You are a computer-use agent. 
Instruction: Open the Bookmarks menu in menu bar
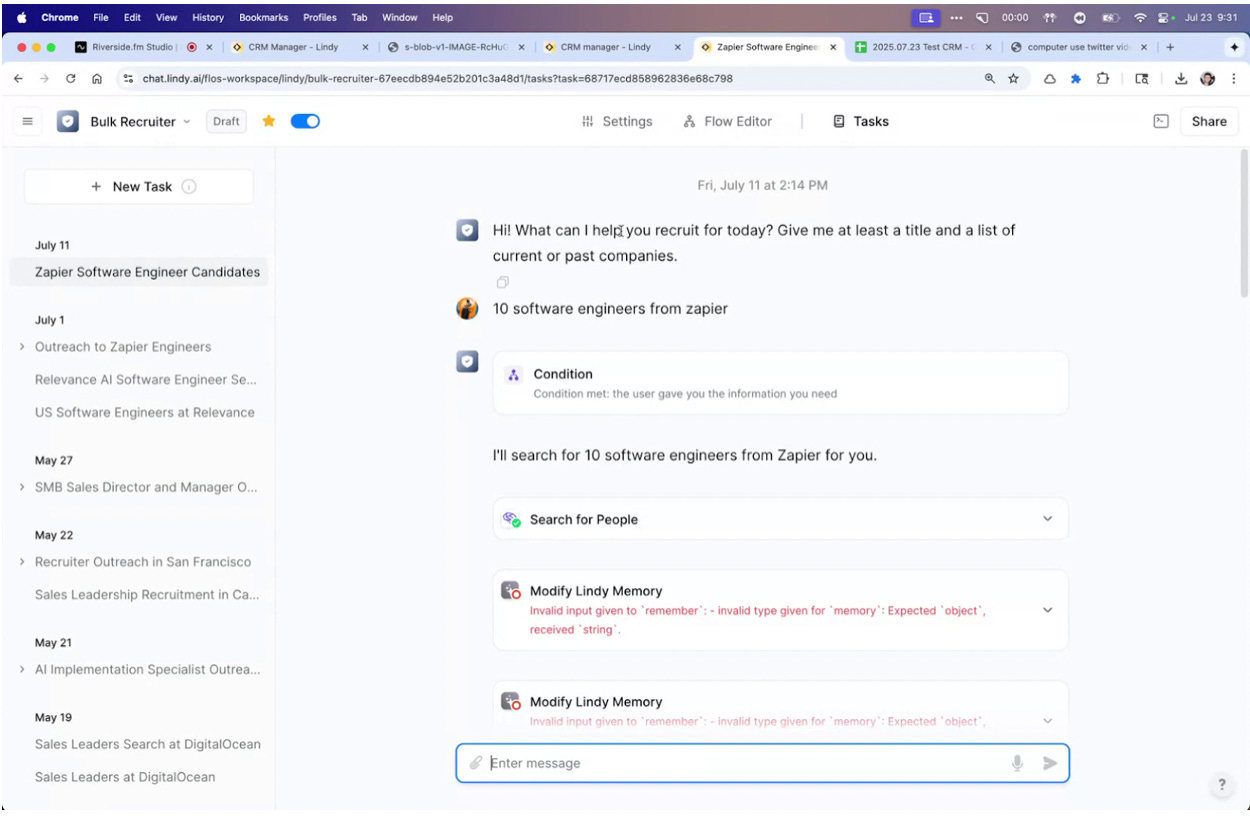(263, 17)
